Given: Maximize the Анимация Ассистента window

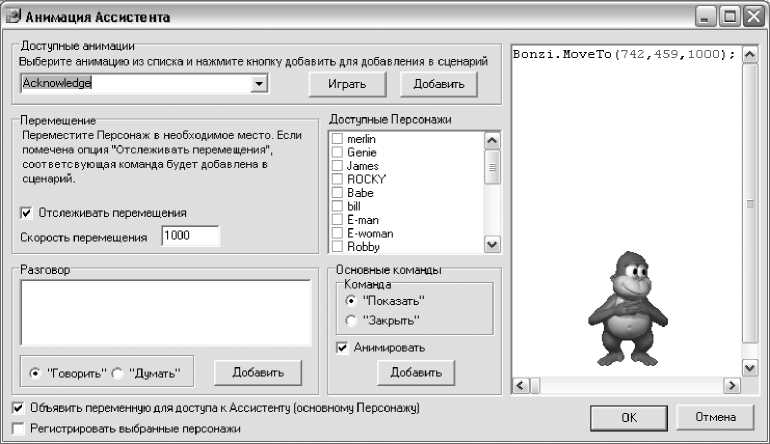Looking at the screenshot, I should coord(729,17).
